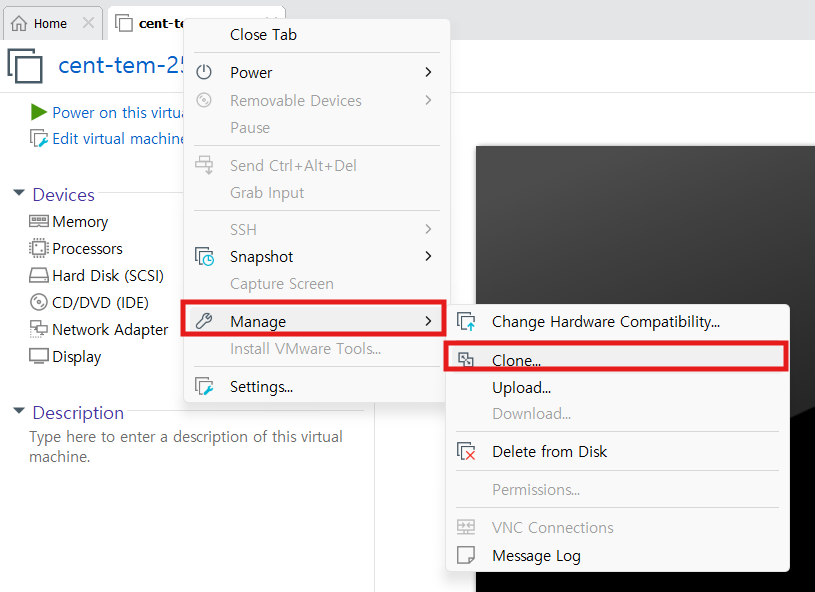Click the Clone icon in submenu
This screenshot has height=592, width=815.
click(466, 359)
